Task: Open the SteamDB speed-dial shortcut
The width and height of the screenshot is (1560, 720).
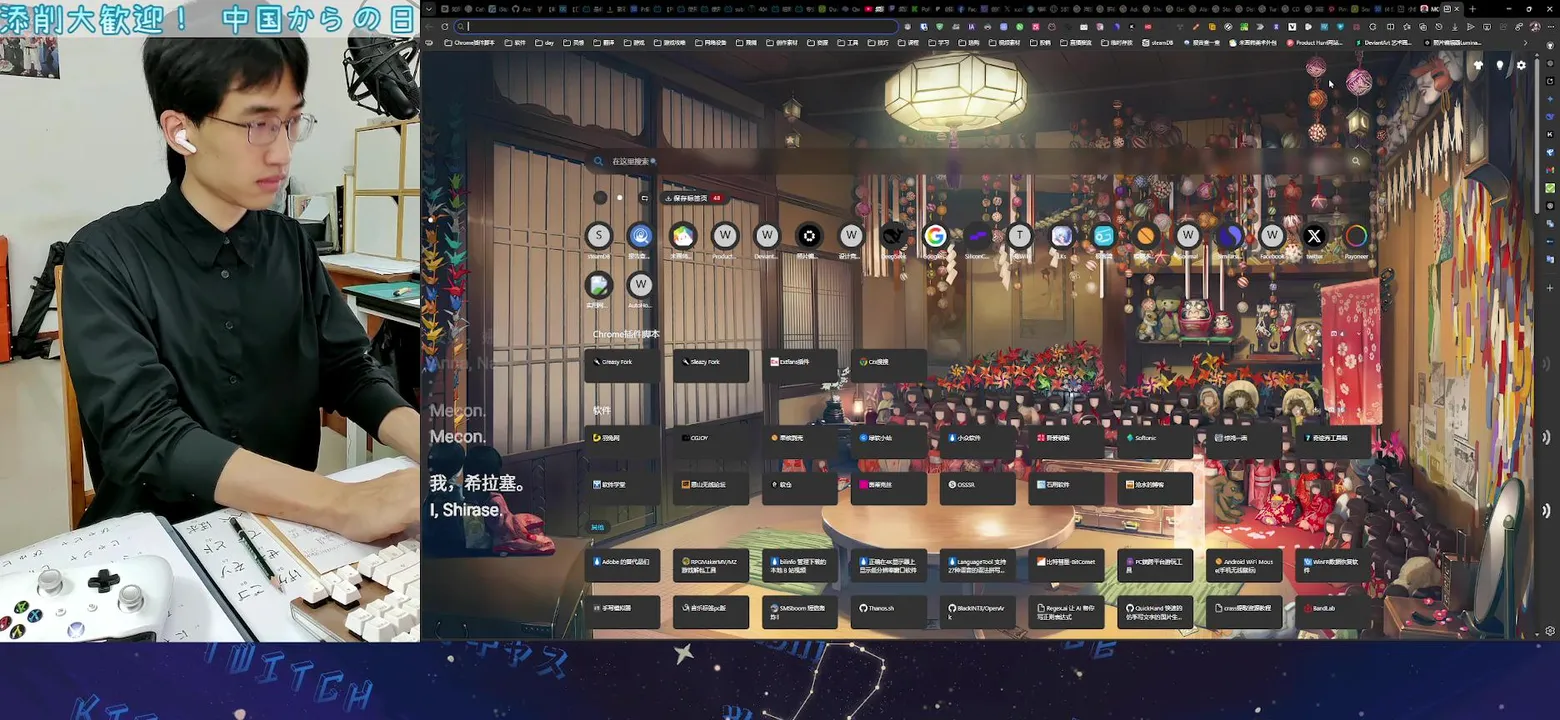Action: [598, 236]
